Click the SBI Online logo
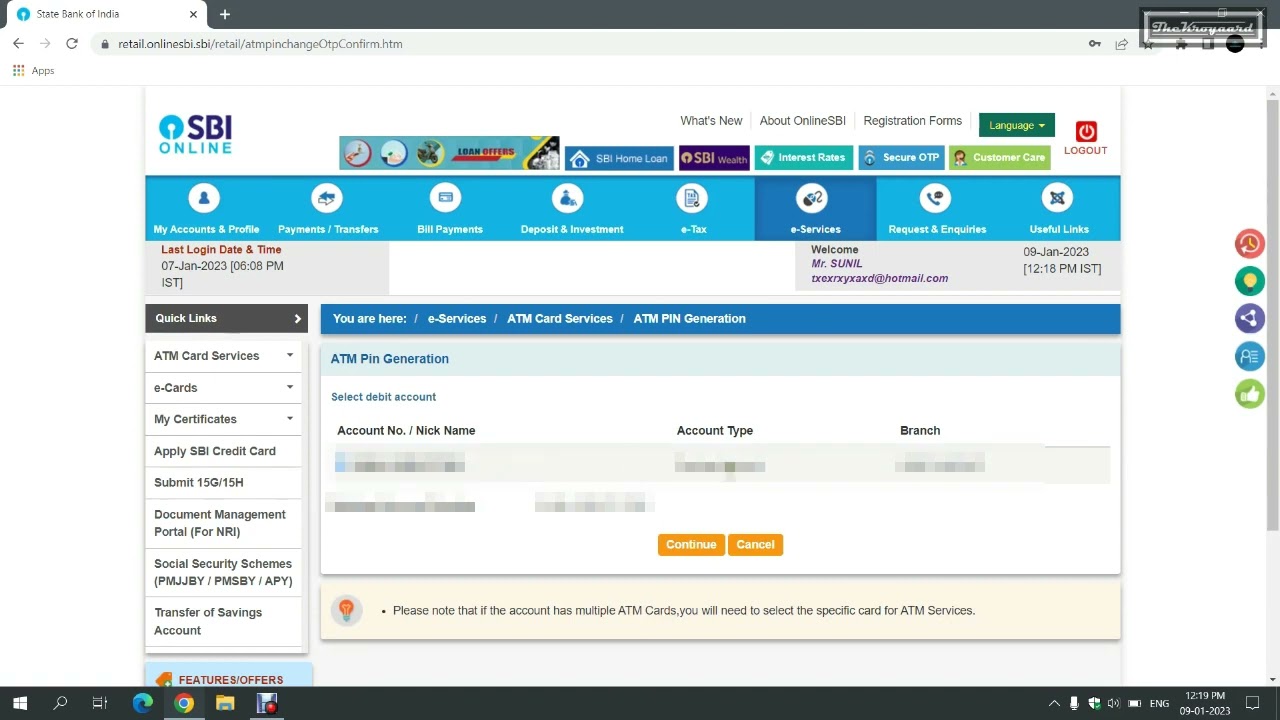The height and width of the screenshot is (720, 1280). (x=195, y=134)
